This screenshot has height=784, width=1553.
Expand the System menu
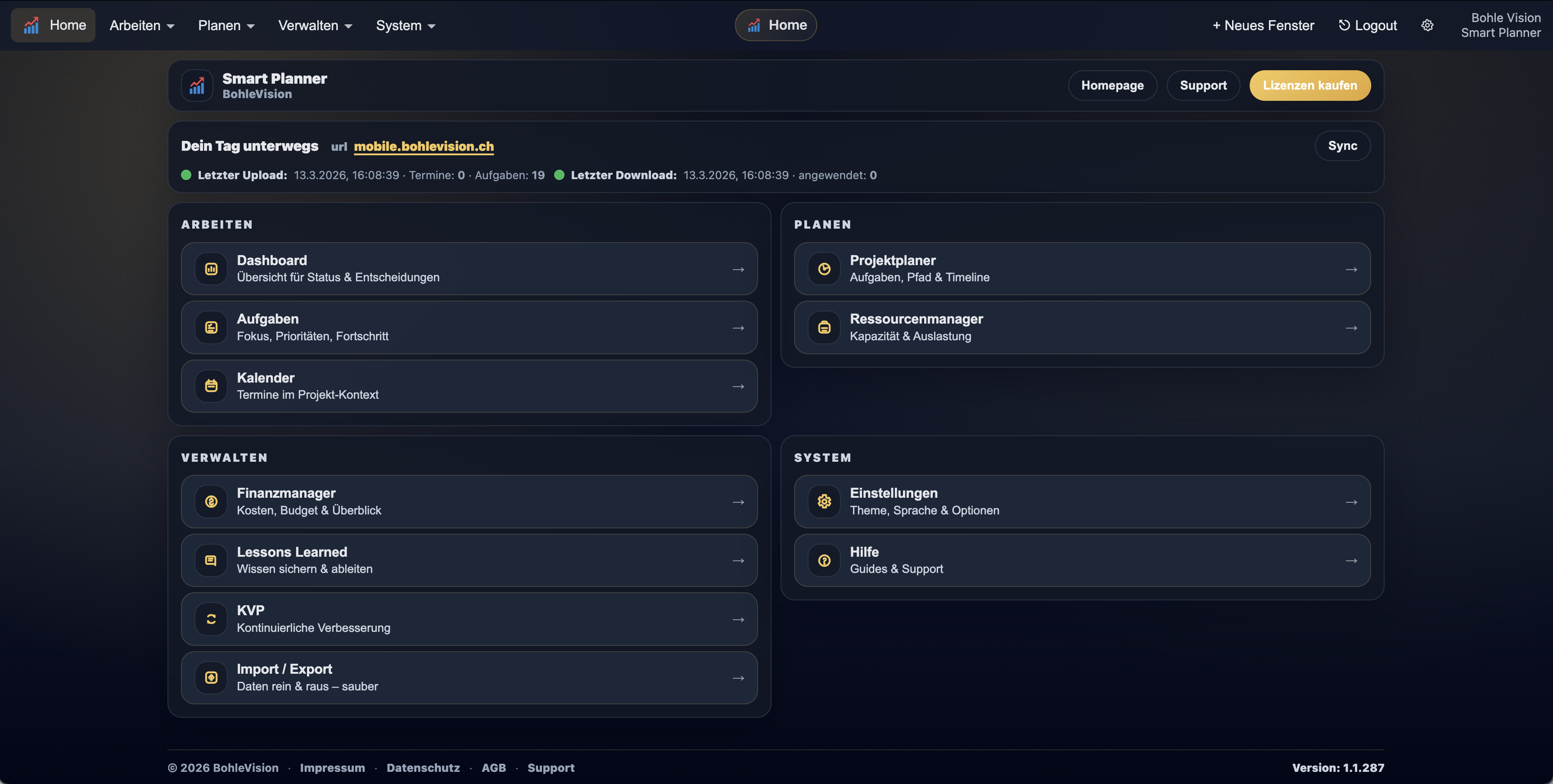pos(405,25)
